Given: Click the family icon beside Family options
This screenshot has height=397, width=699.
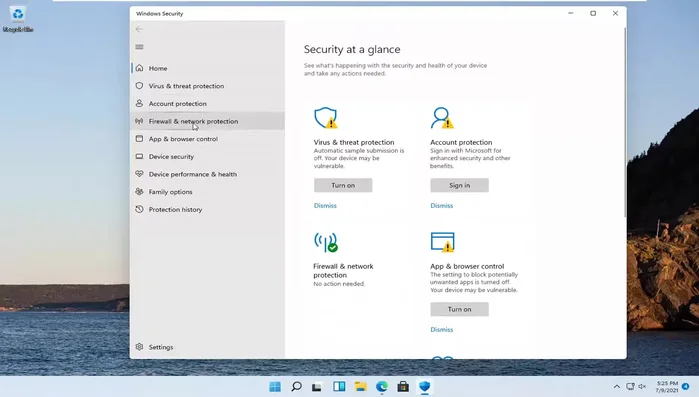Looking at the screenshot, I should (139, 192).
